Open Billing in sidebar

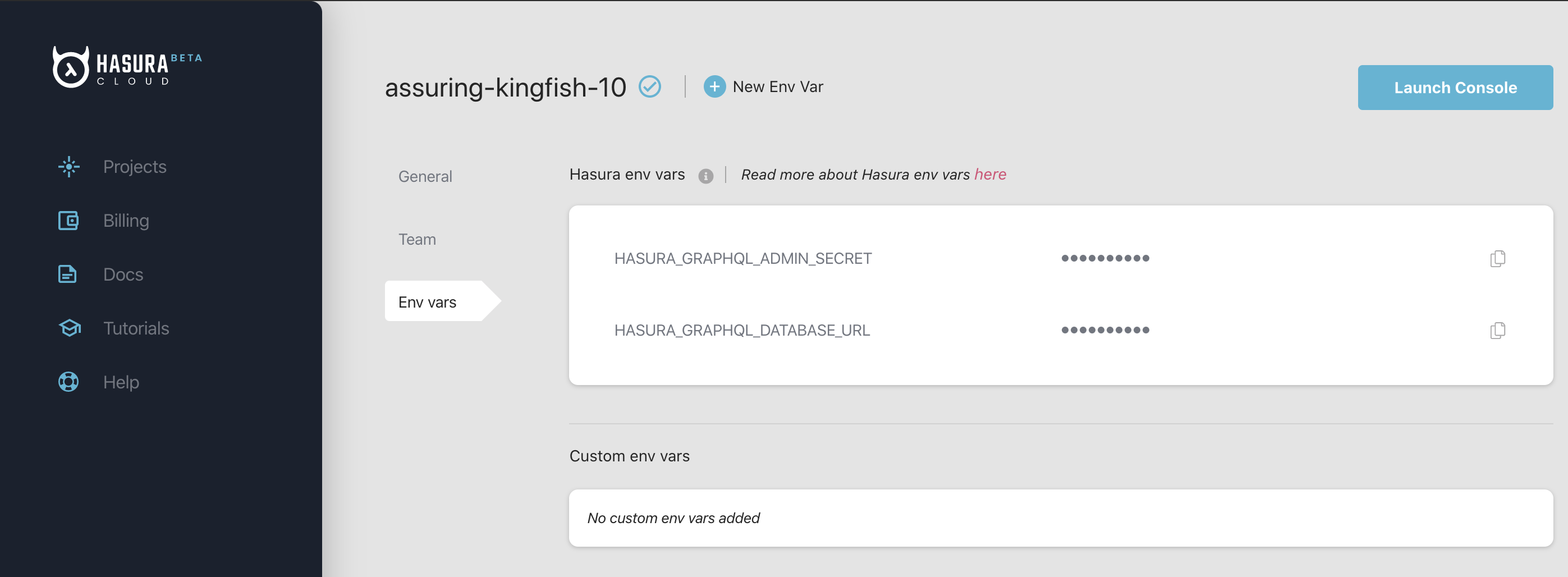(x=126, y=221)
